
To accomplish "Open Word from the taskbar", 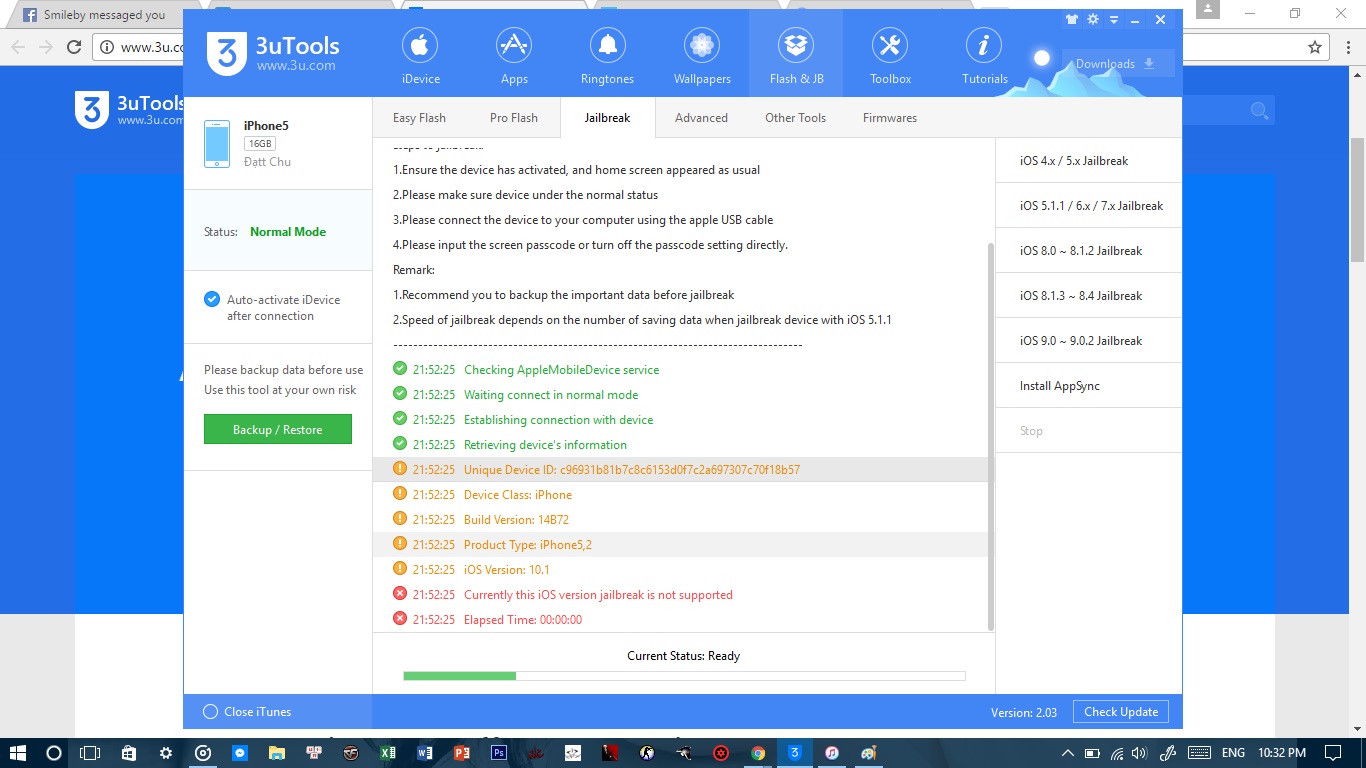I will tap(425, 753).
